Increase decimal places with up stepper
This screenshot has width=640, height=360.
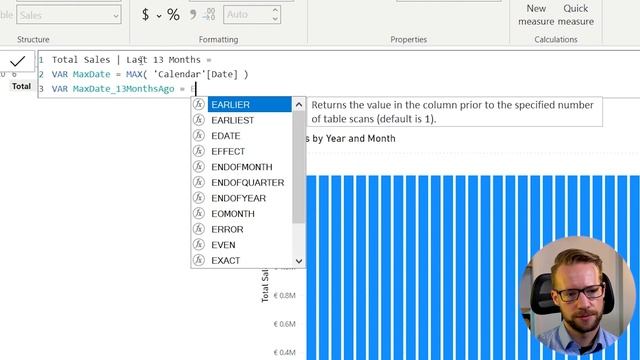point(276,10)
